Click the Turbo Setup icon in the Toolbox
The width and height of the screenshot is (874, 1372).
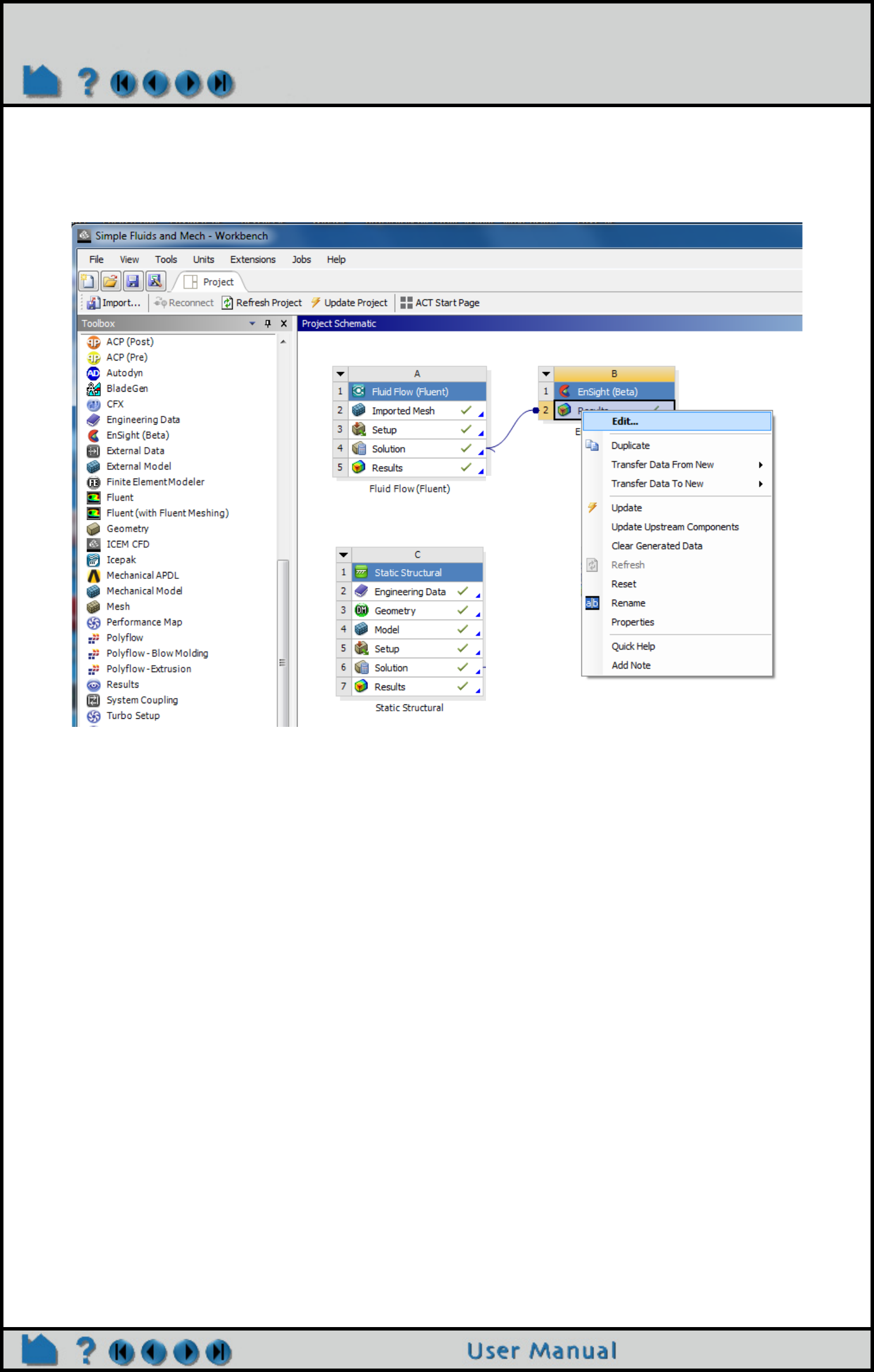(x=93, y=716)
